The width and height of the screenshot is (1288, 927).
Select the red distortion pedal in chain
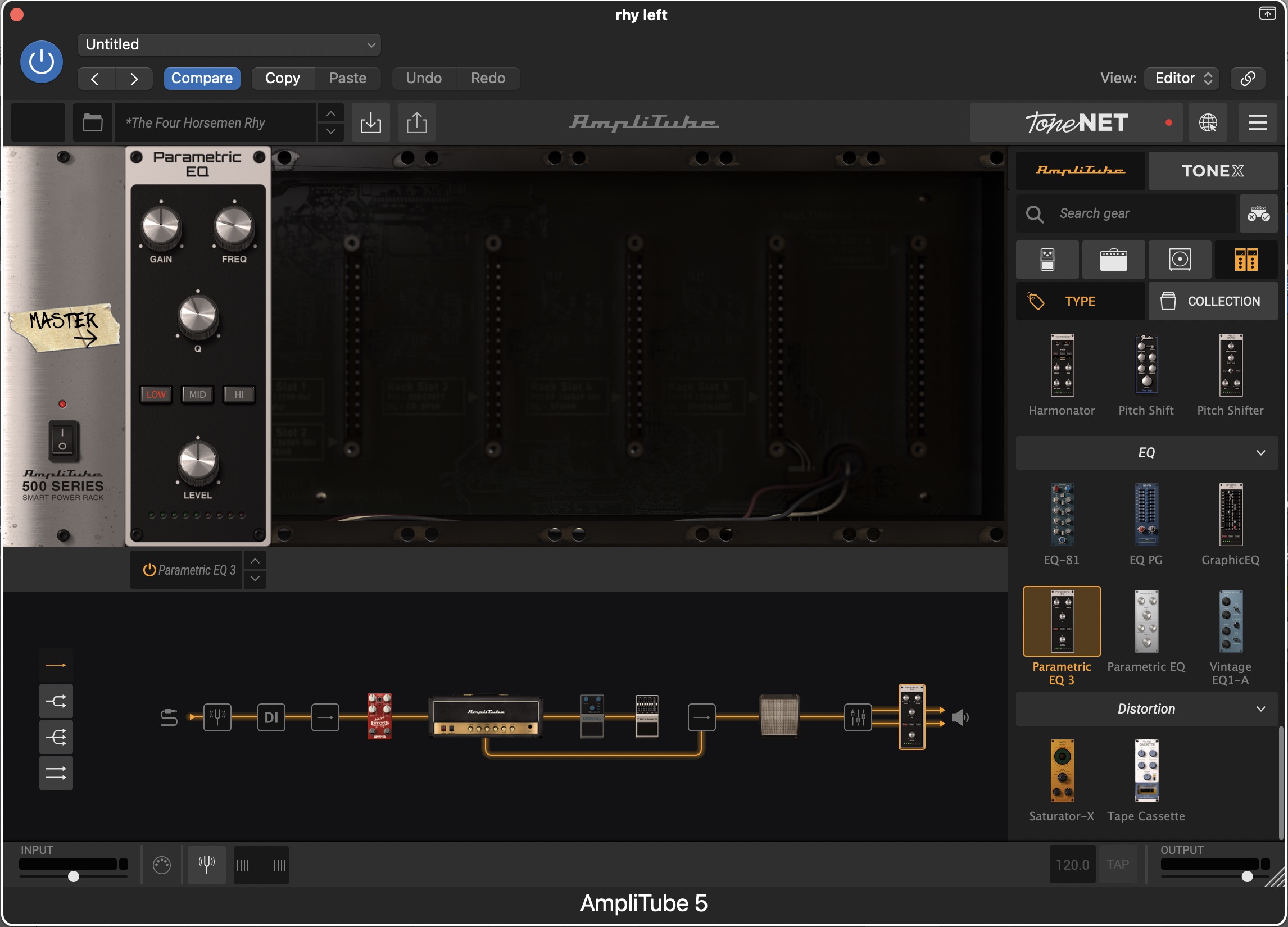(379, 716)
